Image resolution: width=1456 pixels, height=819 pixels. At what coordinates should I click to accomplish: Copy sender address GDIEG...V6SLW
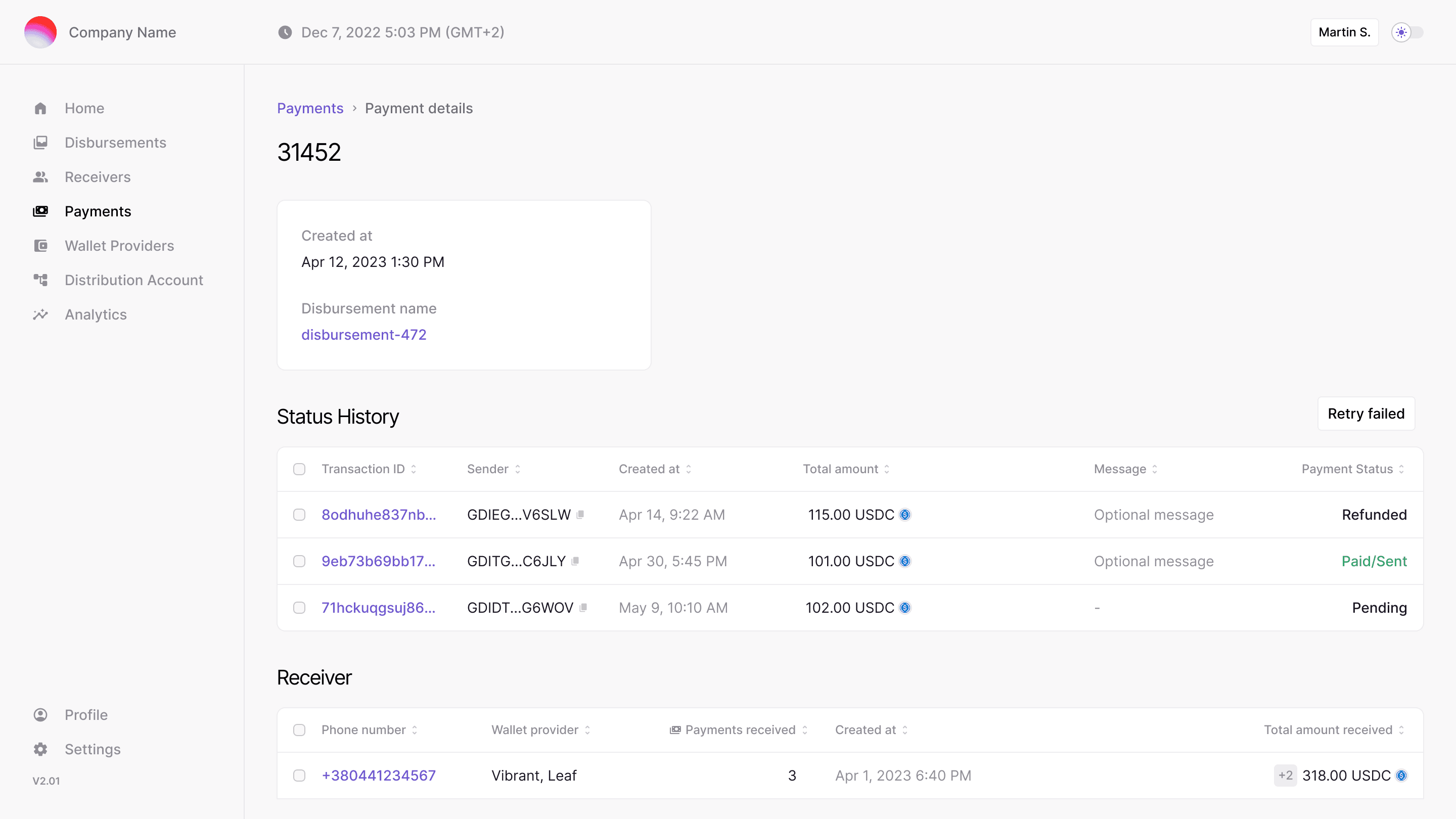click(580, 515)
